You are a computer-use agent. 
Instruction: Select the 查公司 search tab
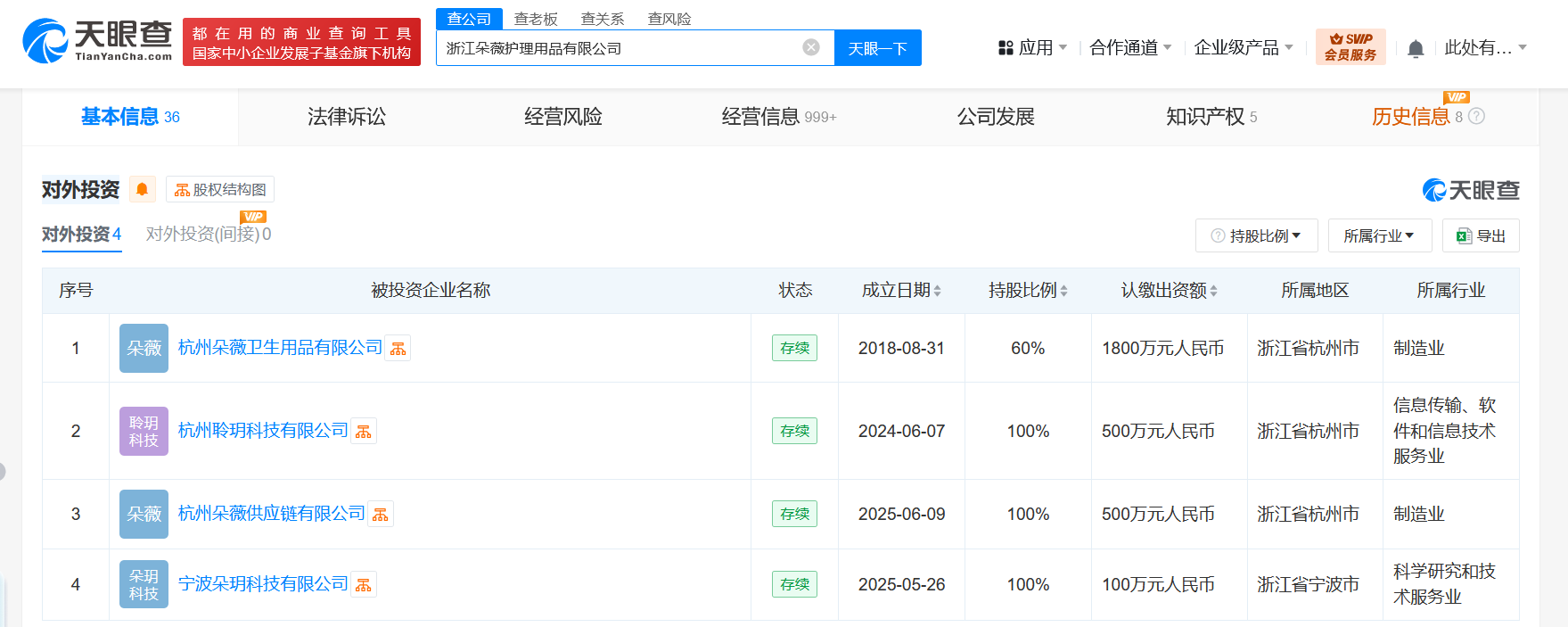point(469,19)
